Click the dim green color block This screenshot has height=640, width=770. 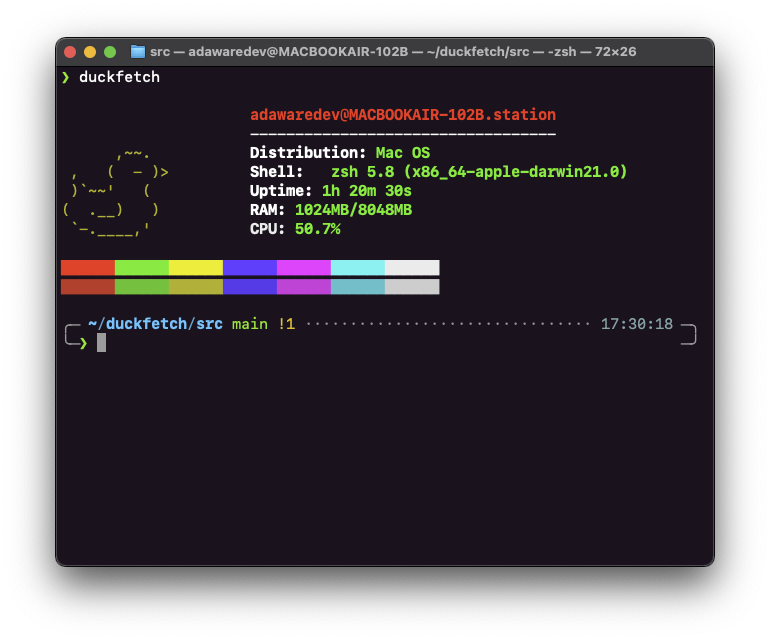pos(142,287)
